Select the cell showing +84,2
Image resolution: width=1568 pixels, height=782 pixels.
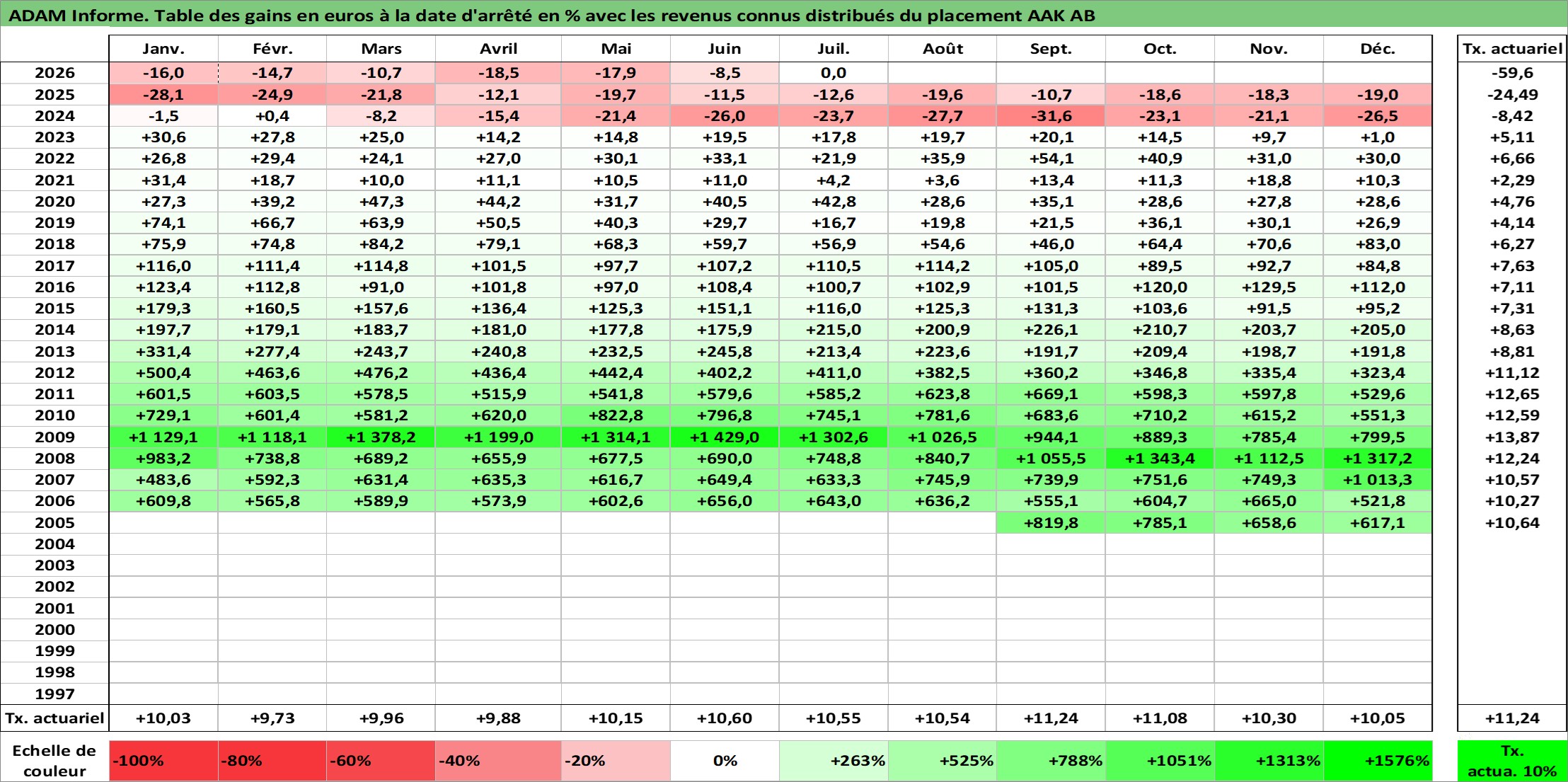click(x=381, y=244)
